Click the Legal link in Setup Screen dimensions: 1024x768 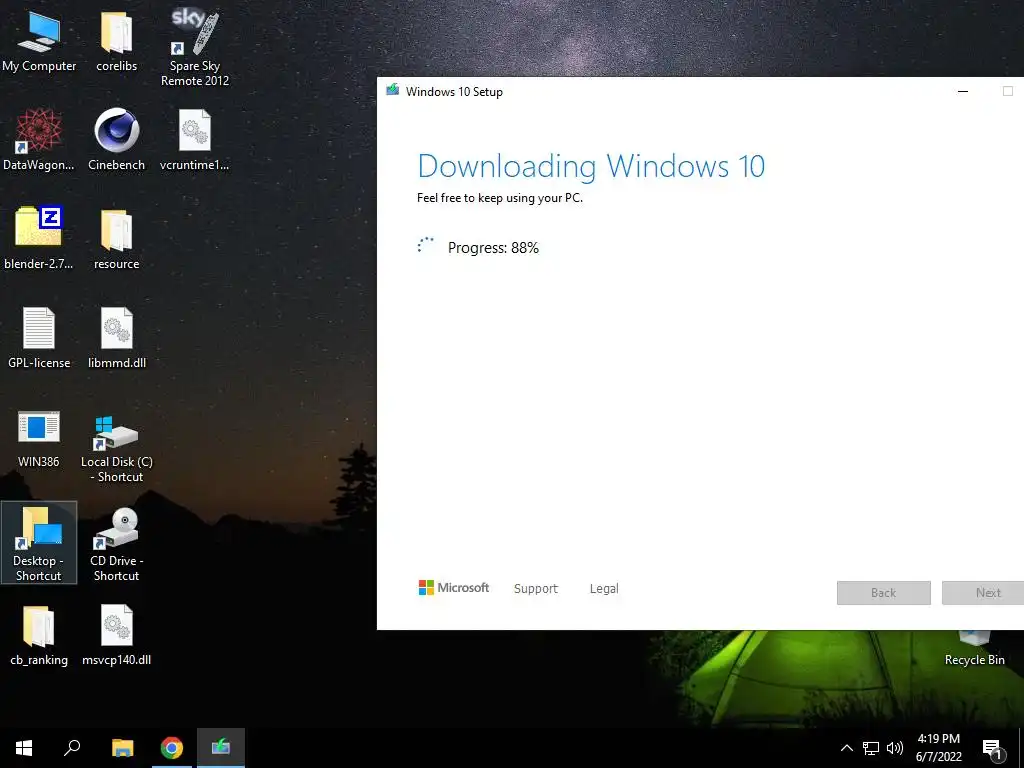click(604, 588)
